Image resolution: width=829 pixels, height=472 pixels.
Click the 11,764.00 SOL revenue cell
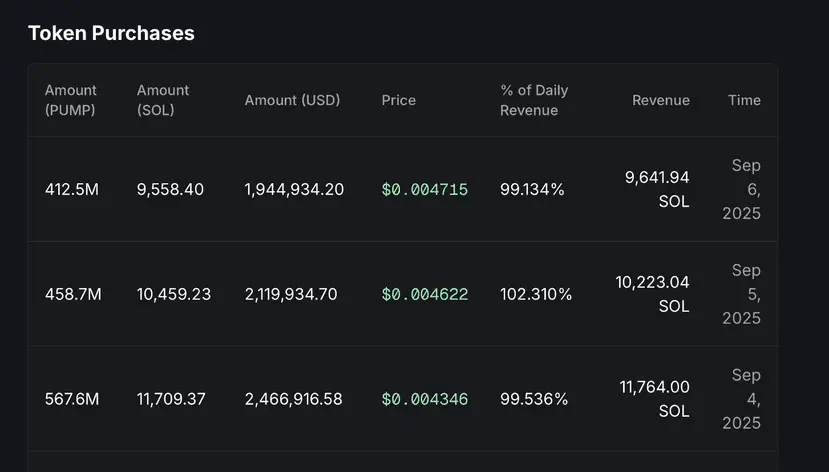(655, 399)
